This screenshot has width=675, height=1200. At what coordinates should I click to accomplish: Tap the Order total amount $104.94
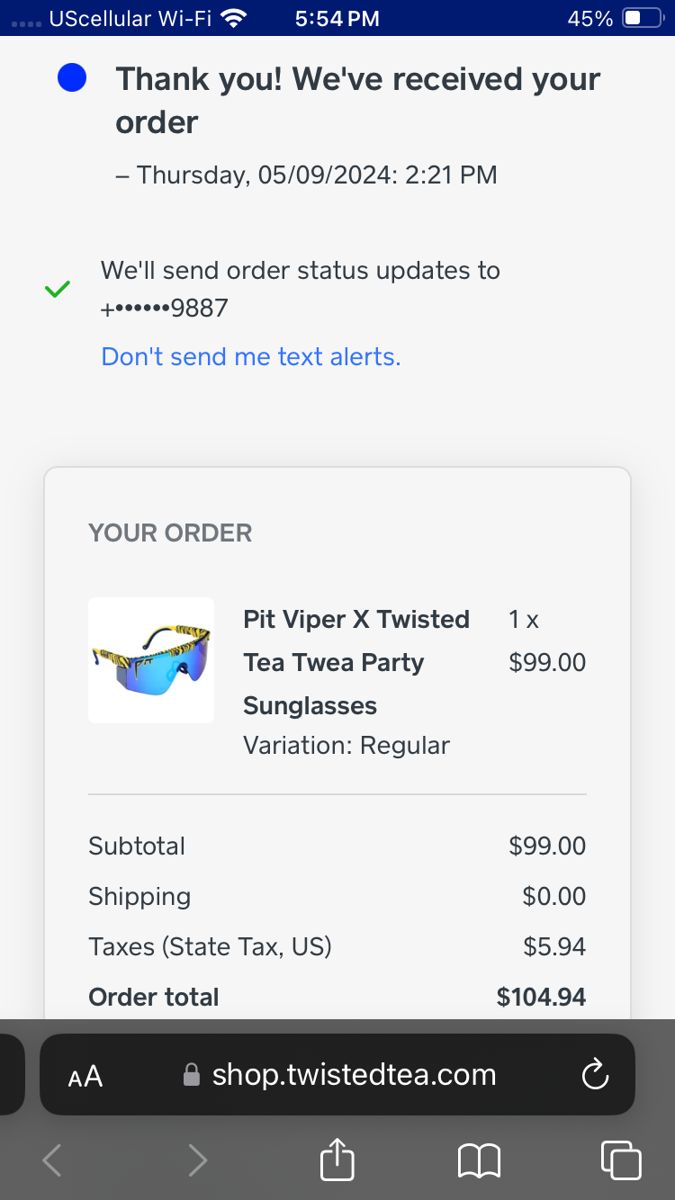click(541, 997)
